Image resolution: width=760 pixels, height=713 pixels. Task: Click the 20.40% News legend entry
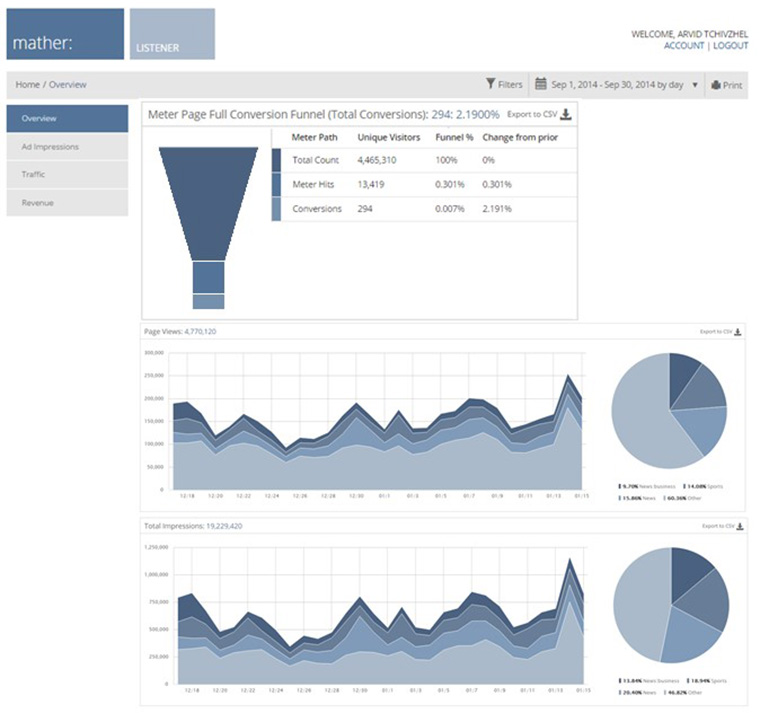(x=638, y=693)
